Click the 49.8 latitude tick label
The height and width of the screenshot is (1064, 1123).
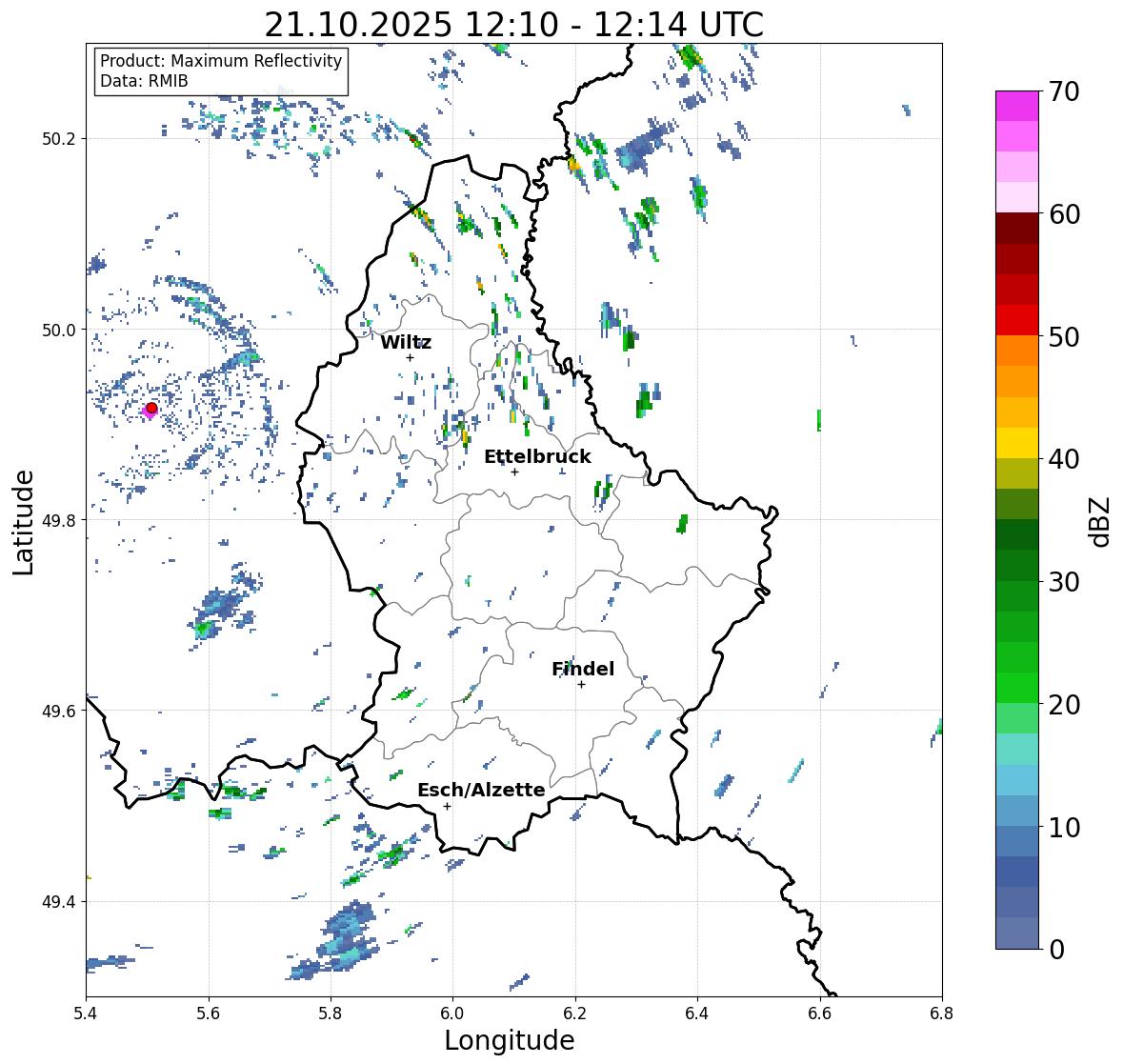tap(59, 520)
